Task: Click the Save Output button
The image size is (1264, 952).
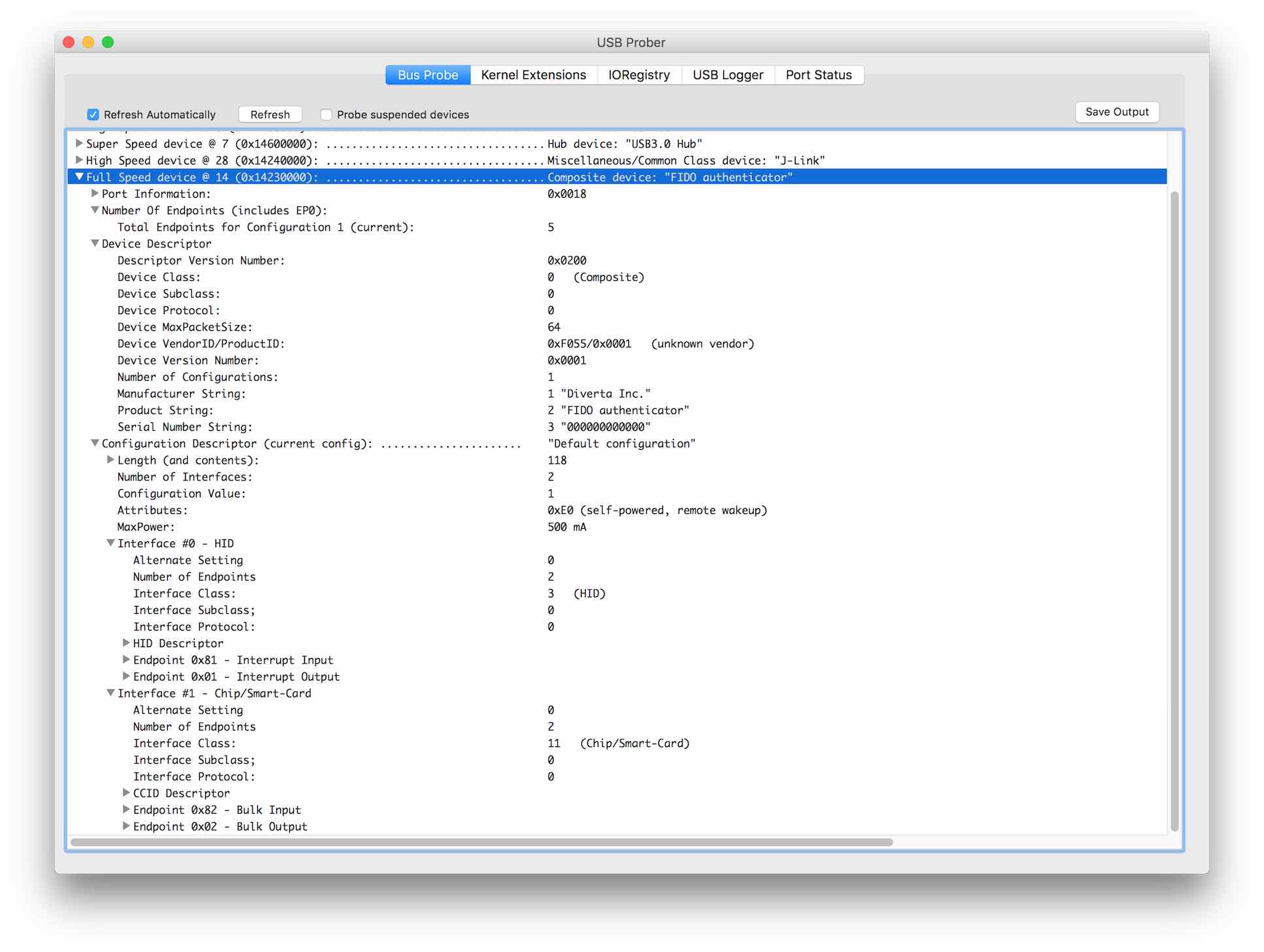Action: click(x=1116, y=112)
